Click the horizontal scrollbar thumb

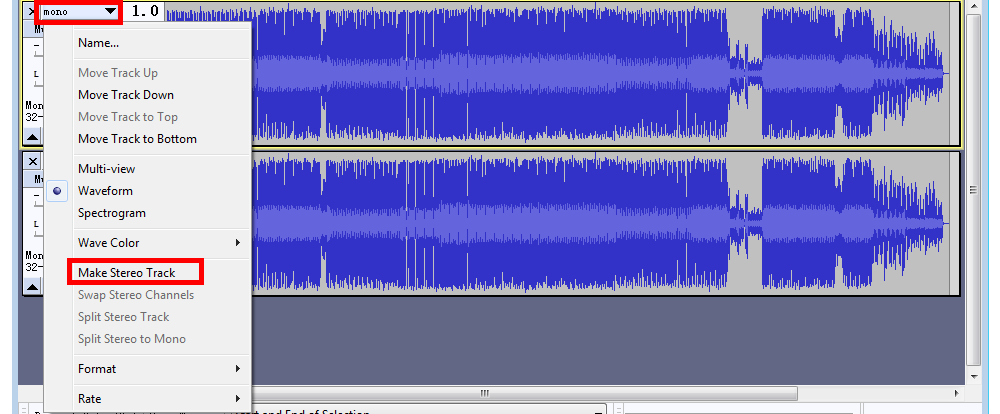click(485, 393)
